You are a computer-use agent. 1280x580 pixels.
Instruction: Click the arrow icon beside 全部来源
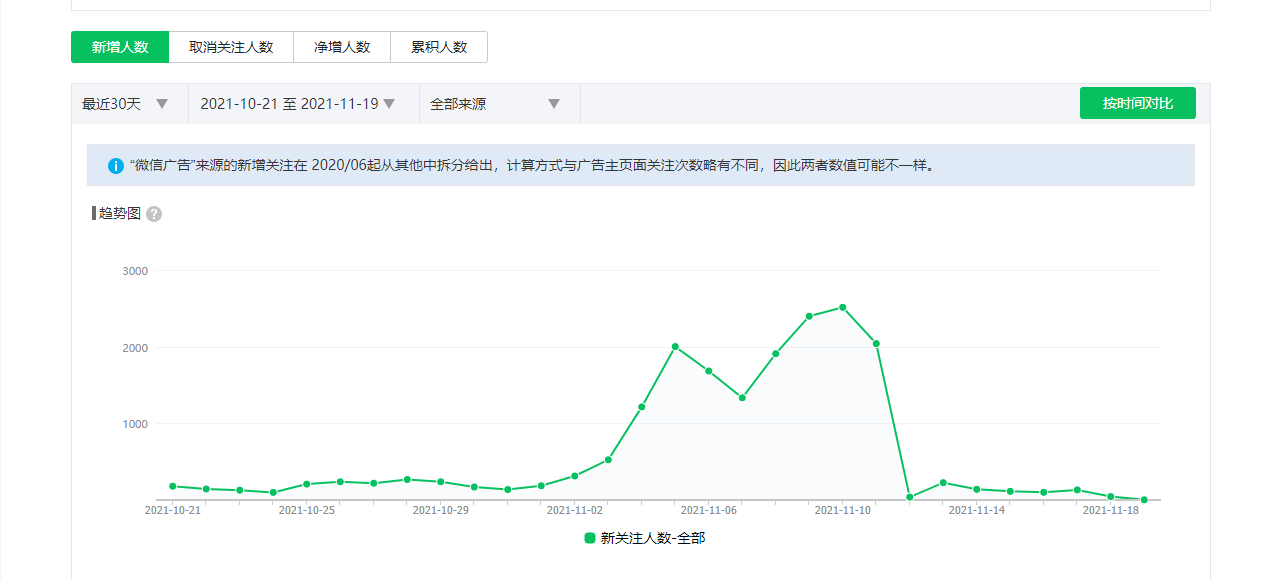click(x=554, y=104)
